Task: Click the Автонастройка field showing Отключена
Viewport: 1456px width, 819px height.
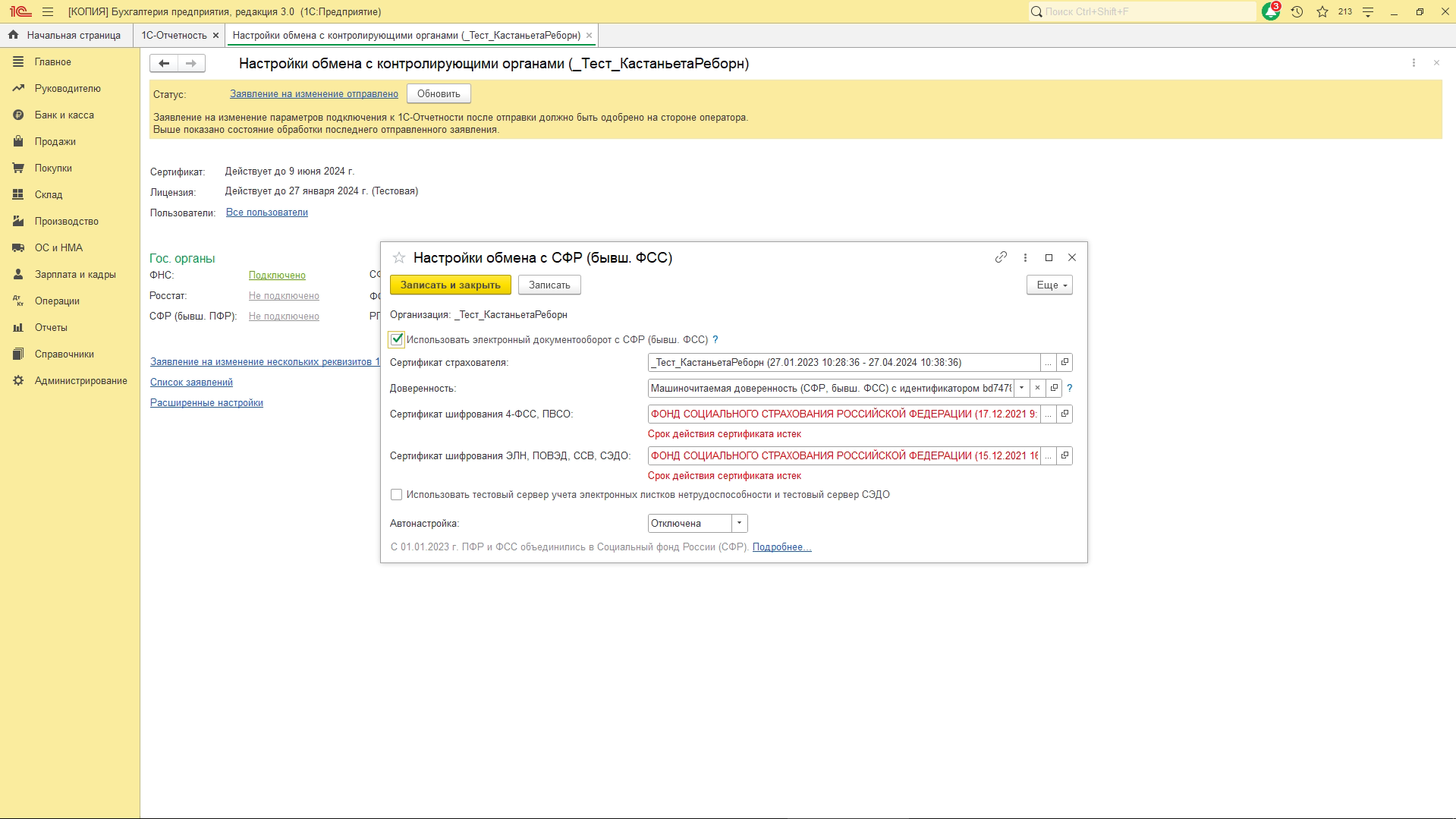Action: click(x=690, y=524)
